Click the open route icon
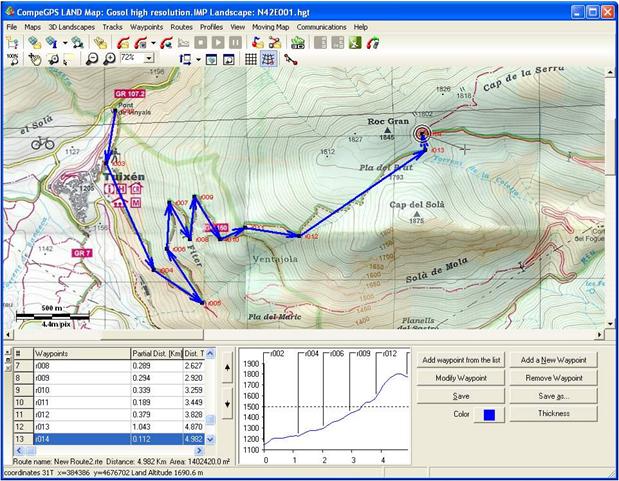619x481 pixels. [275, 42]
